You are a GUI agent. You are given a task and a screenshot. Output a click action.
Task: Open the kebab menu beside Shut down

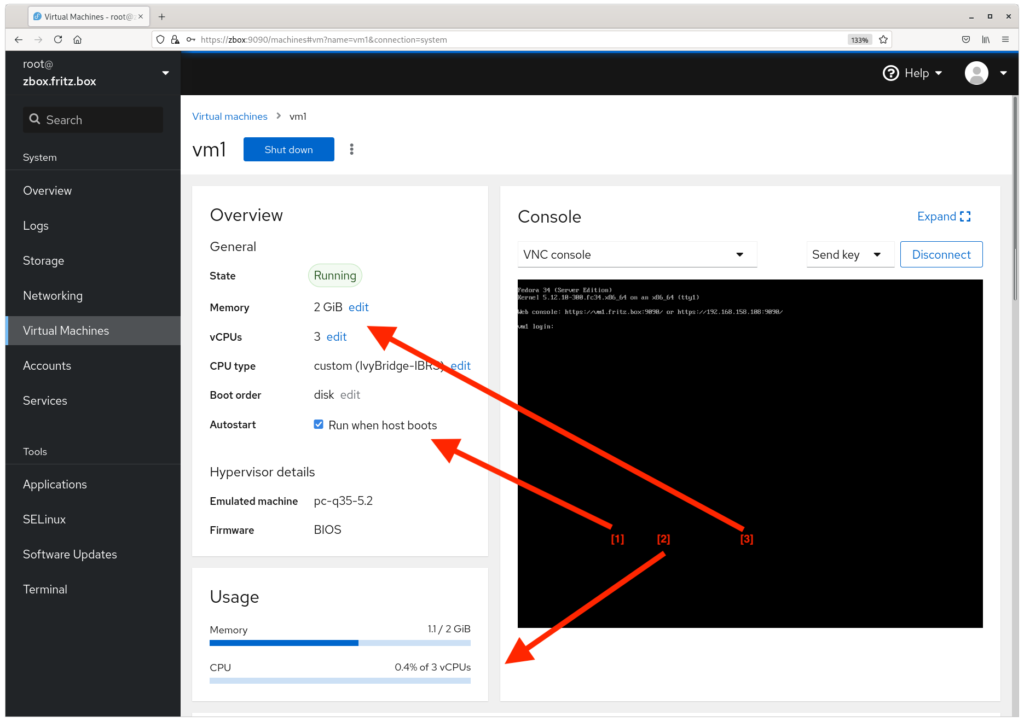[x=351, y=149]
